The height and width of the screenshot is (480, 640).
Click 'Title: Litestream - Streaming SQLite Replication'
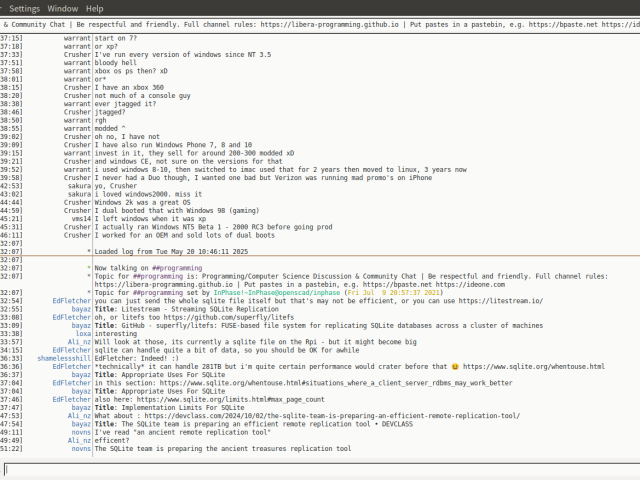click(x=187, y=309)
